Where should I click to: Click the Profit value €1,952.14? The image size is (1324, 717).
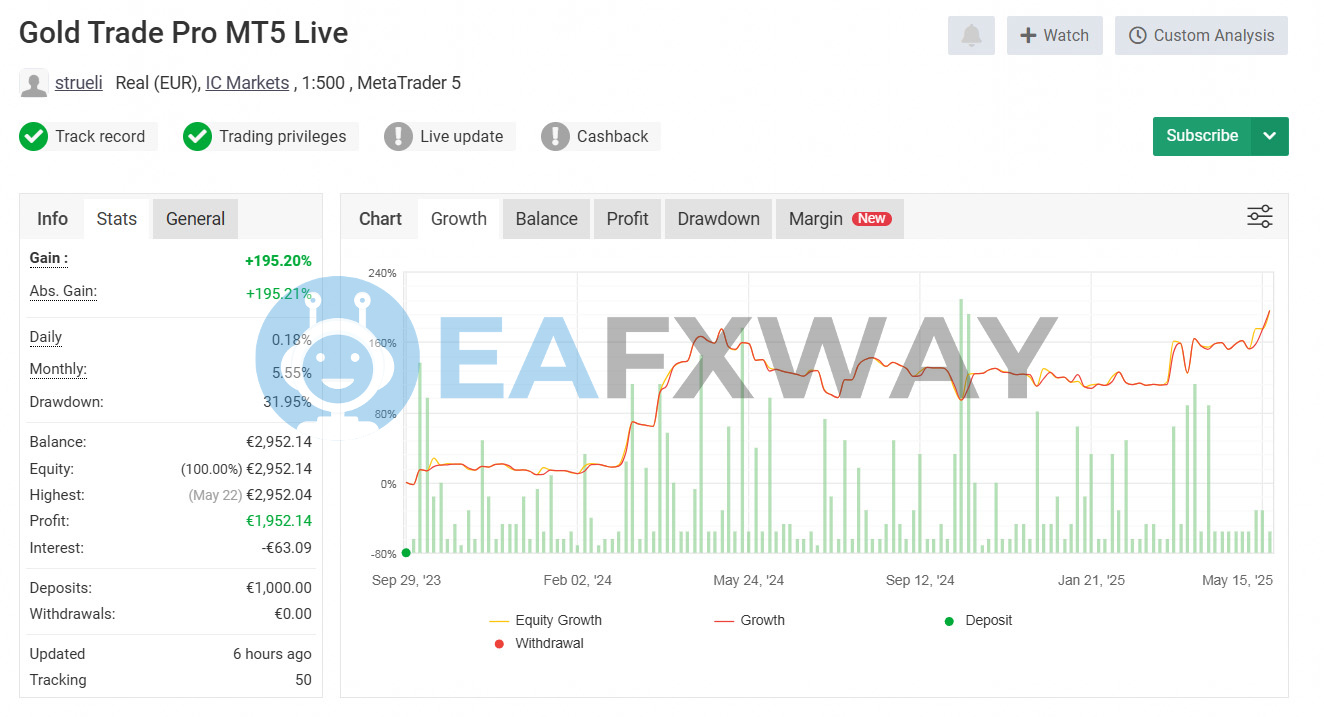(x=279, y=521)
